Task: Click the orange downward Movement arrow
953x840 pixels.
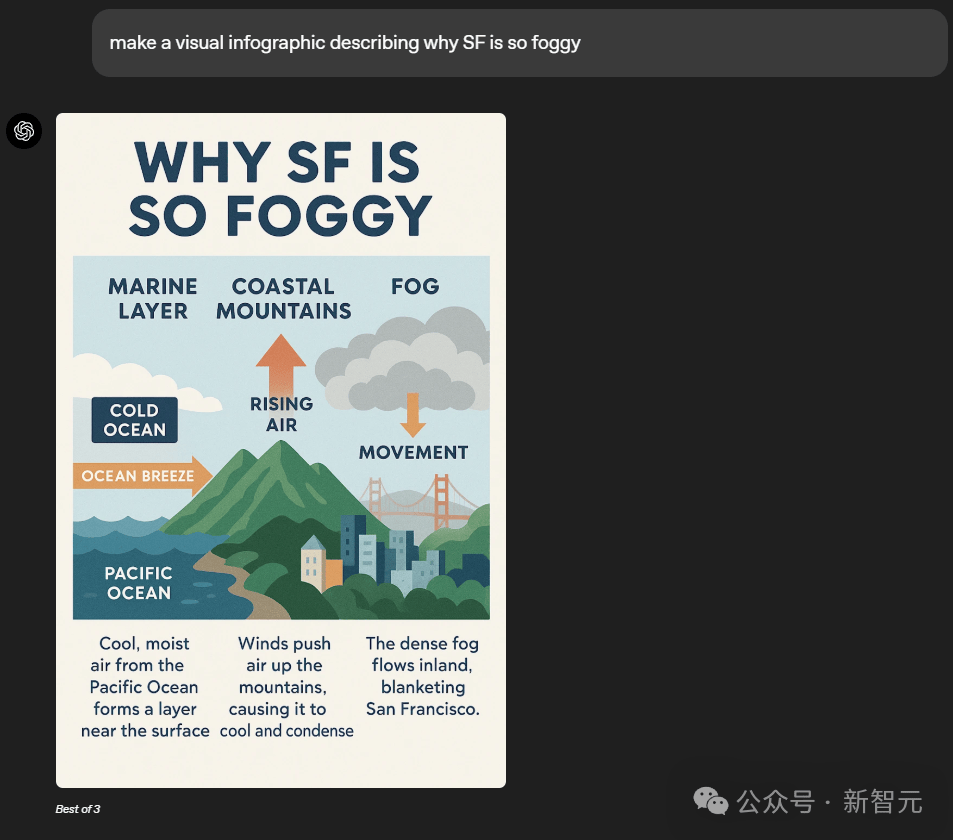Action: point(413,415)
